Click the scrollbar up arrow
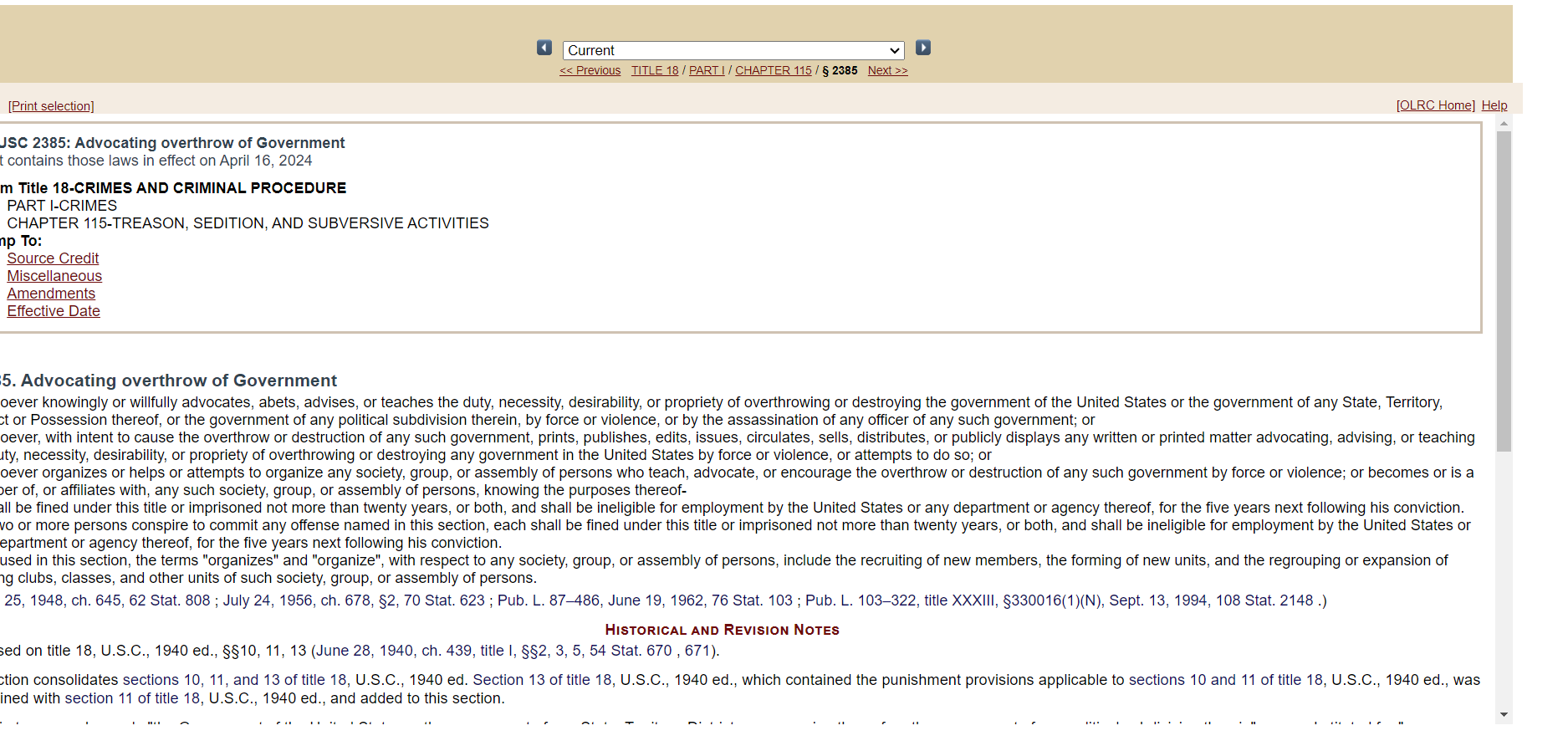 coord(1504,124)
